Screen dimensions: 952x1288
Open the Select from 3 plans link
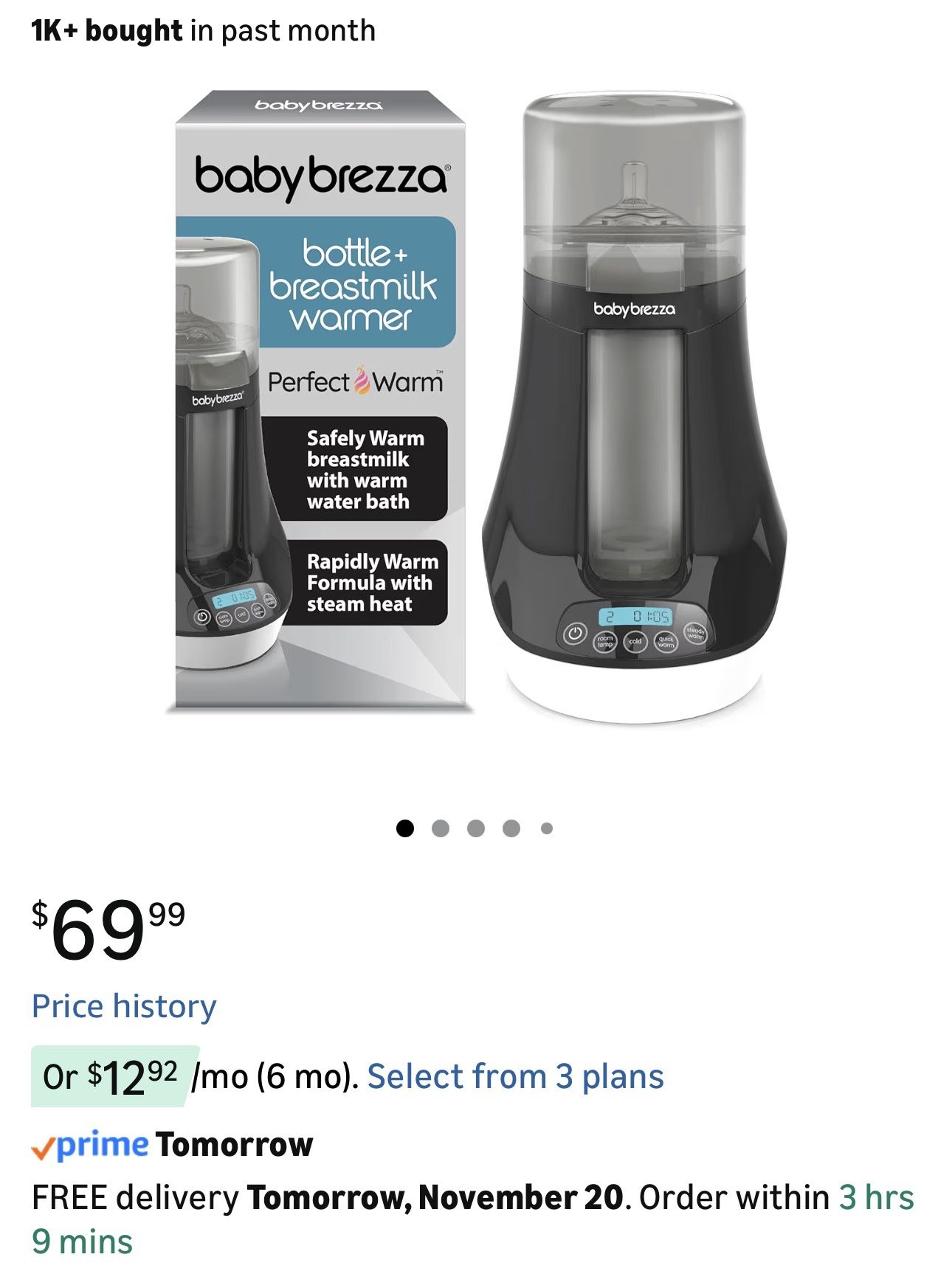(515, 1076)
